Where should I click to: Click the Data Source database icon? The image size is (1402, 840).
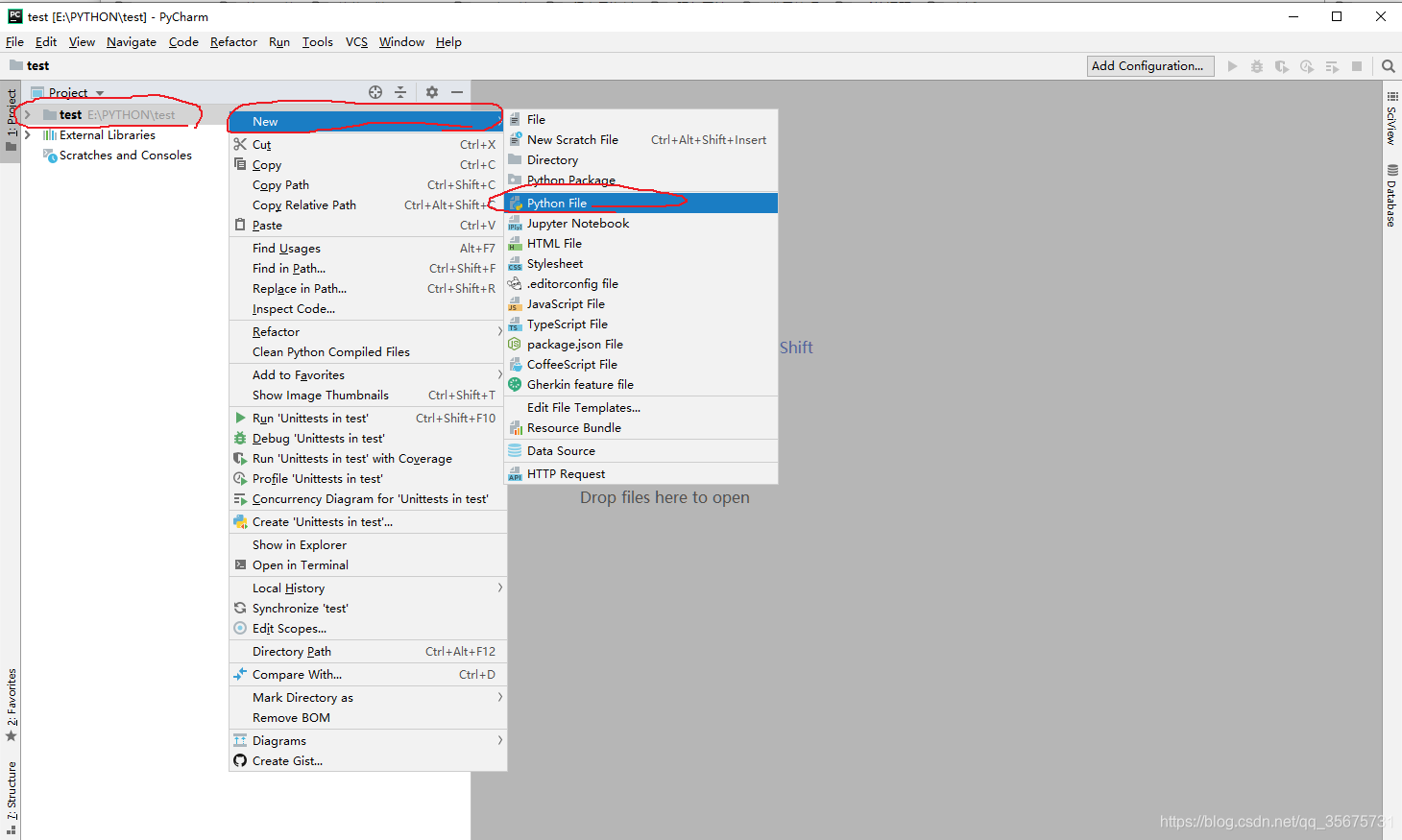click(516, 450)
